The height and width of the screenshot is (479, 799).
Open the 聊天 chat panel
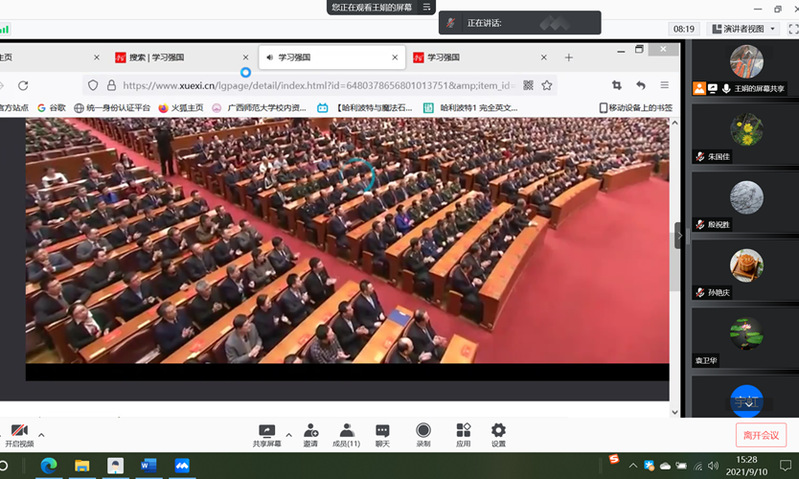point(382,432)
